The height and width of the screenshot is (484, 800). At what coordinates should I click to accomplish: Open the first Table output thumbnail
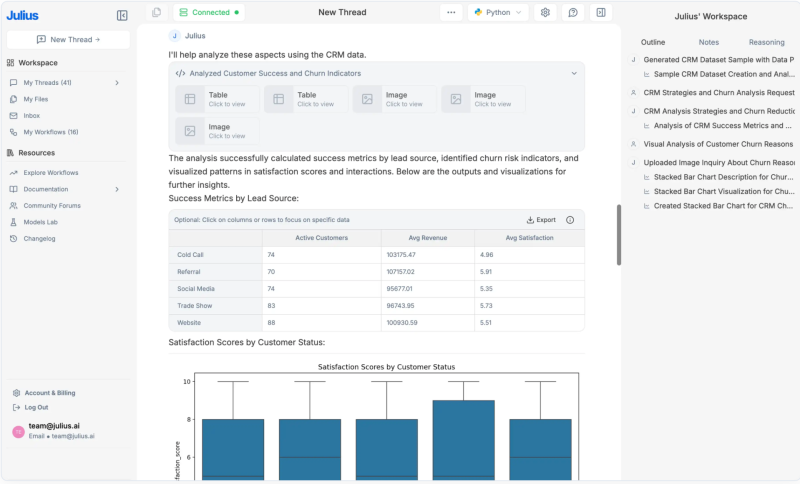point(217,99)
